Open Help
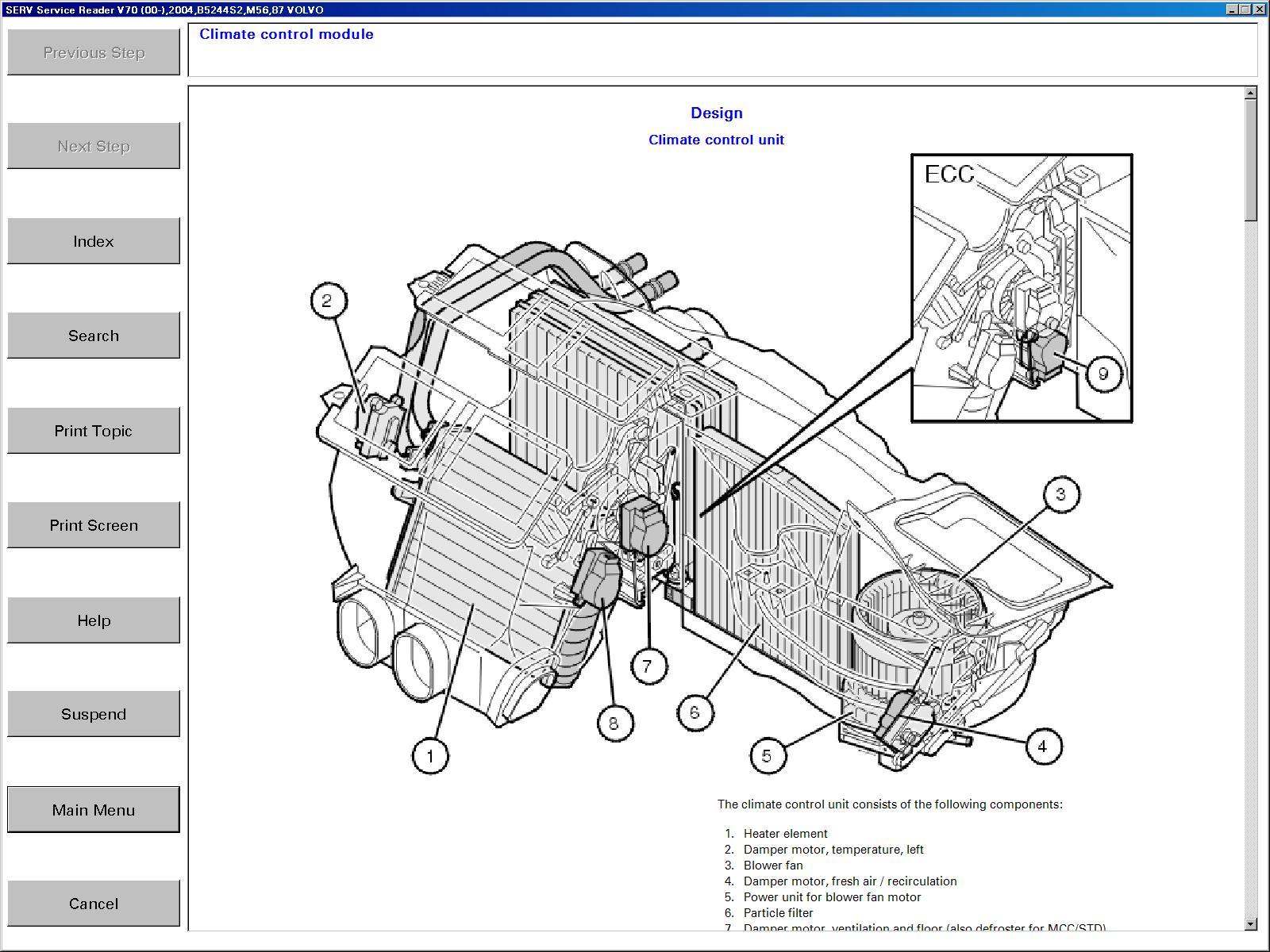Image resolution: width=1270 pixels, height=952 pixels. tap(94, 620)
